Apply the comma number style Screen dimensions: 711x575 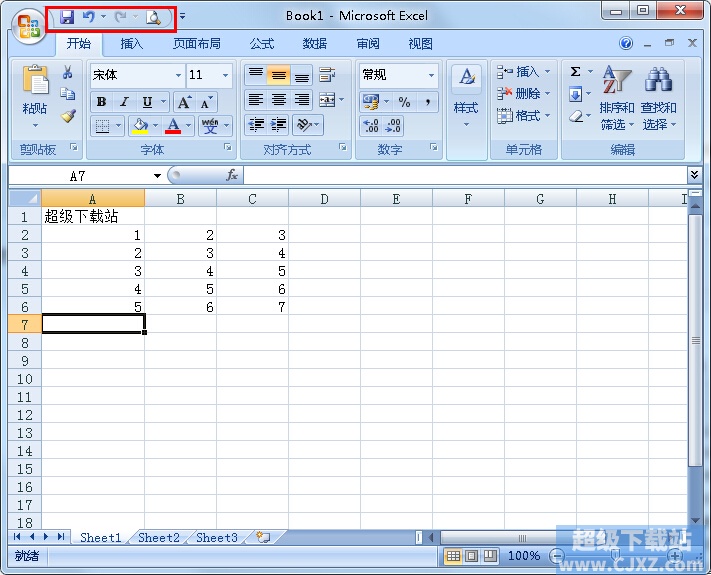pyautogui.click(x=428, y=102)
